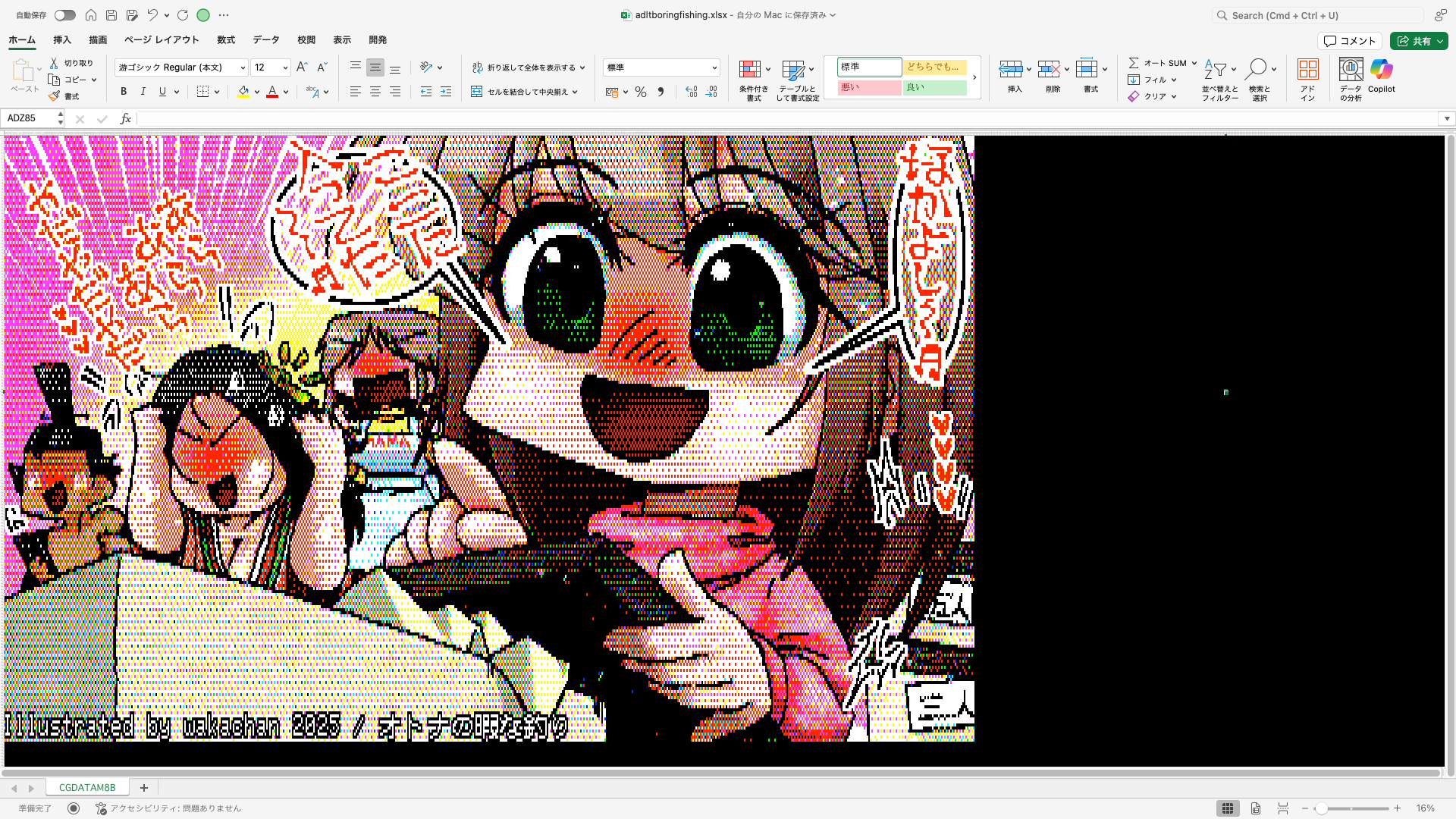Click the text orientation icon
Screen dimensions: 1456x819
pos(426,67)
